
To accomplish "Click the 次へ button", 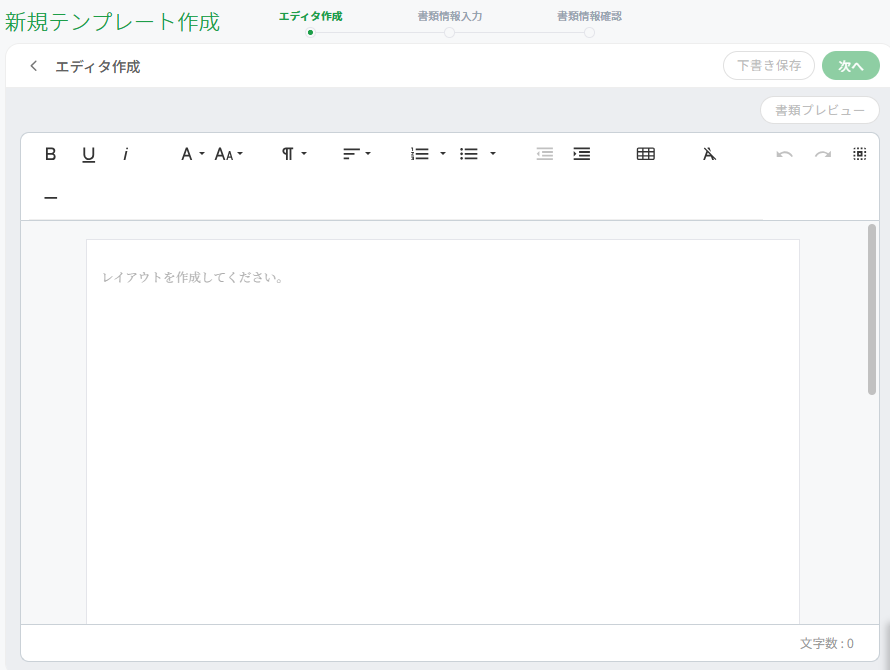I will (851, 65).
